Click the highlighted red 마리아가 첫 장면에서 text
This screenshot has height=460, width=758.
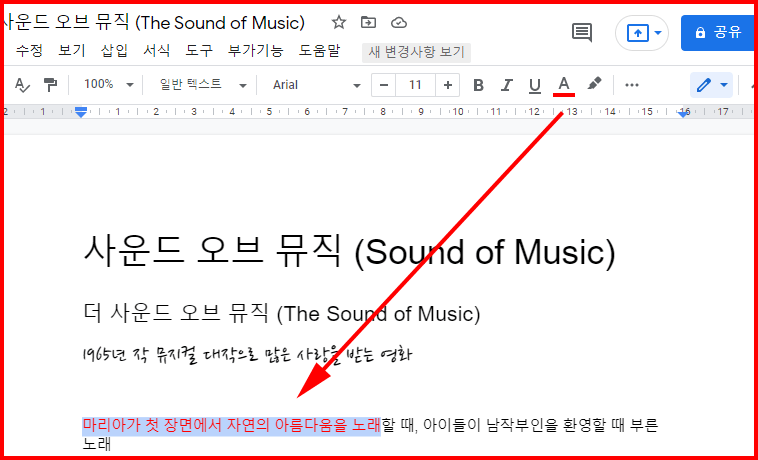coord(232,426)
